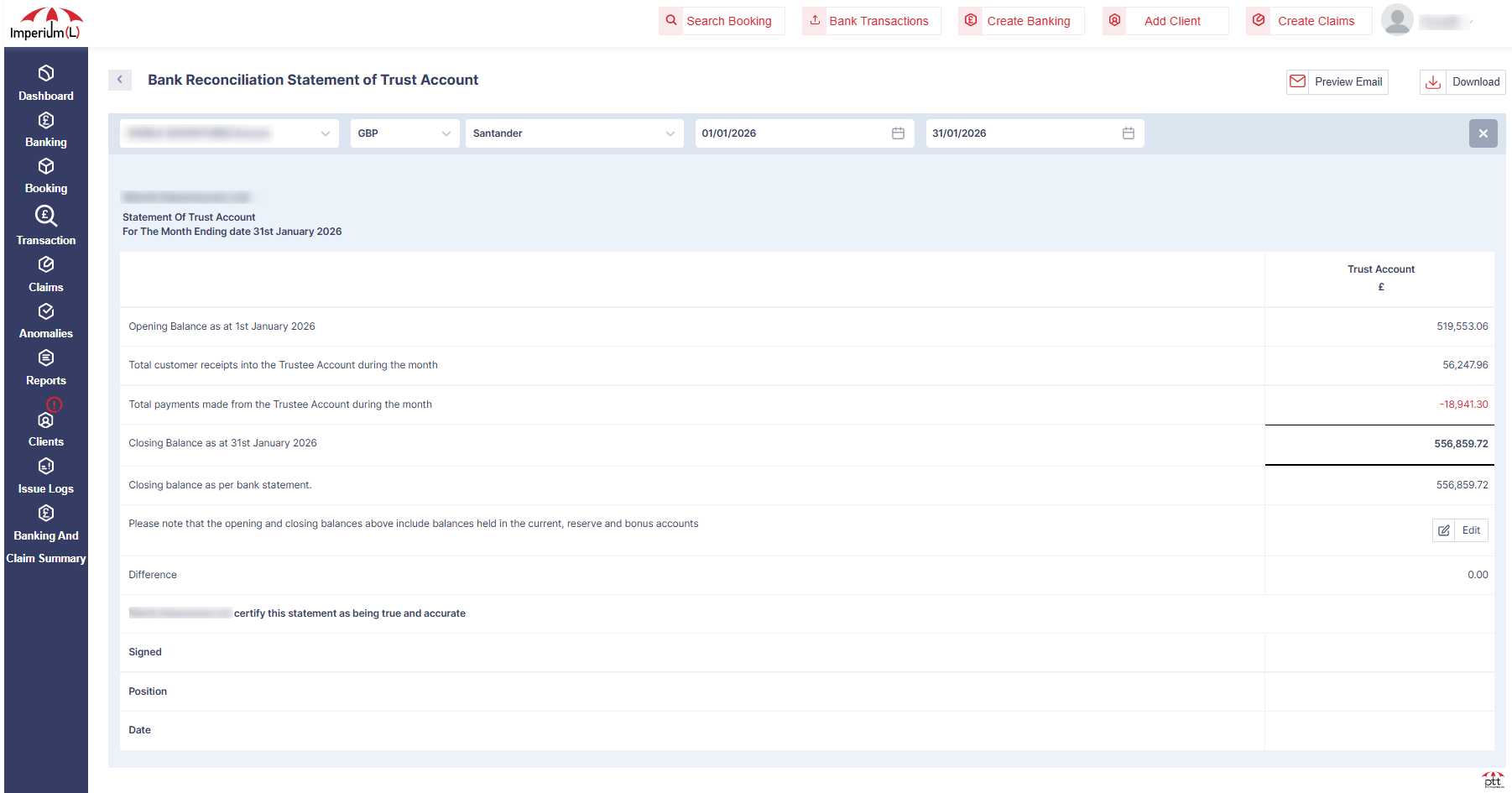Click the Preview Email button
This screenshot has width=1512, height=793.
(x=1337, y=81)
